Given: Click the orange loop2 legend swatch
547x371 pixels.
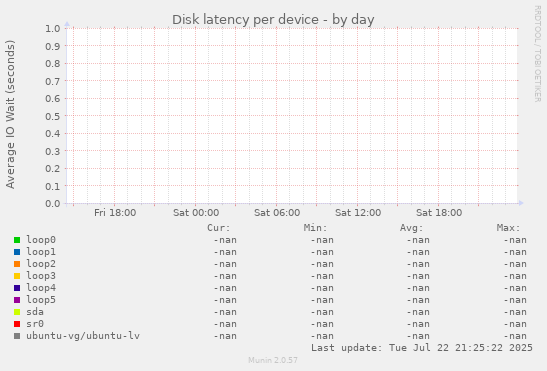Looking at the screenshot, I should (17, 264).
